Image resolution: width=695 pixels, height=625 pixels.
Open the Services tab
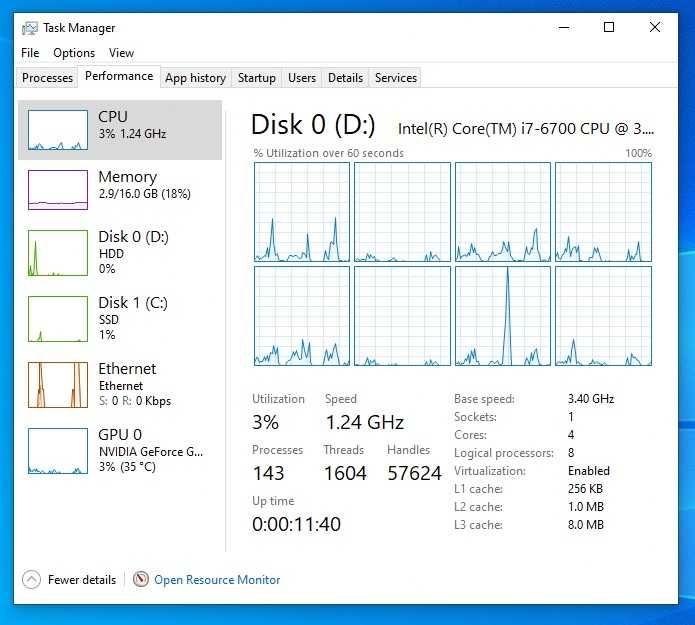coord(396,78)
